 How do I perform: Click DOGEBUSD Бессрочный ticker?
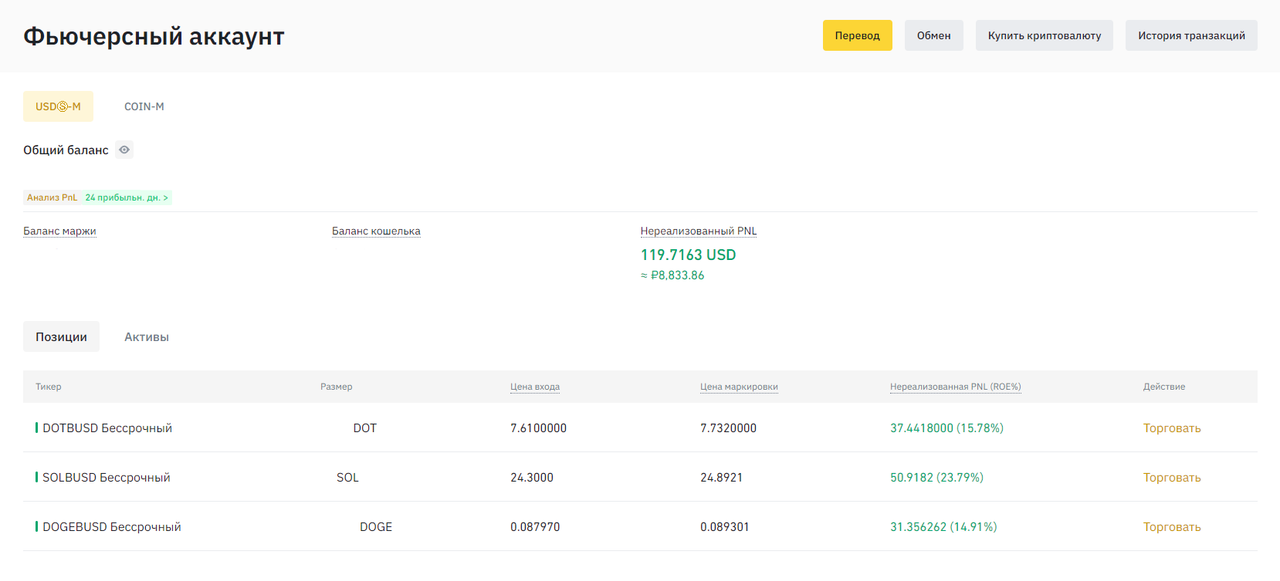click(x=112, y=527)
